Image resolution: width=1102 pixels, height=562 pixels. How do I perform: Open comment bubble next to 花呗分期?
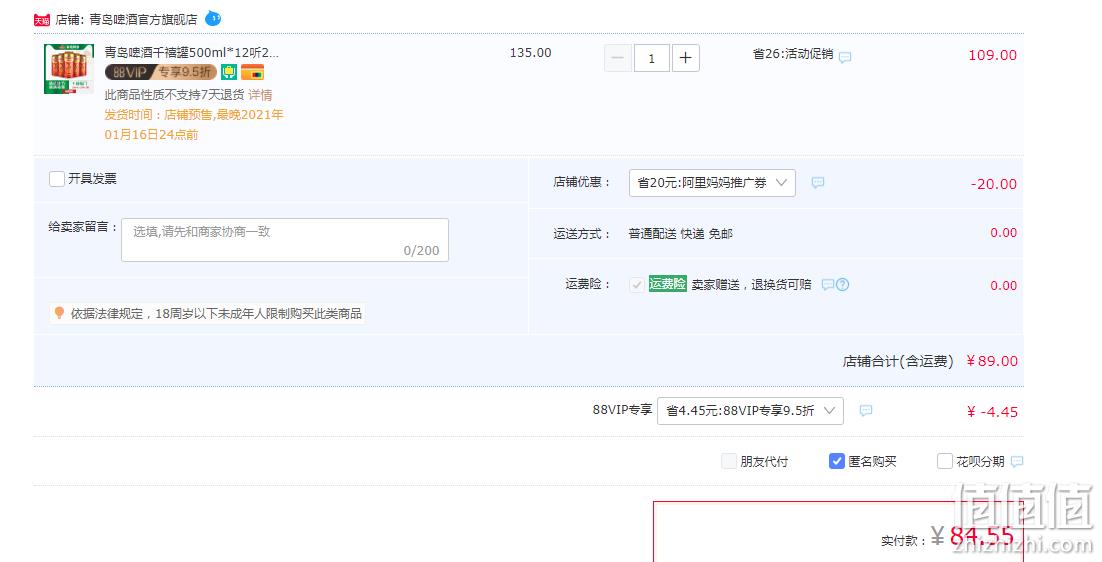coord(1017,462)
